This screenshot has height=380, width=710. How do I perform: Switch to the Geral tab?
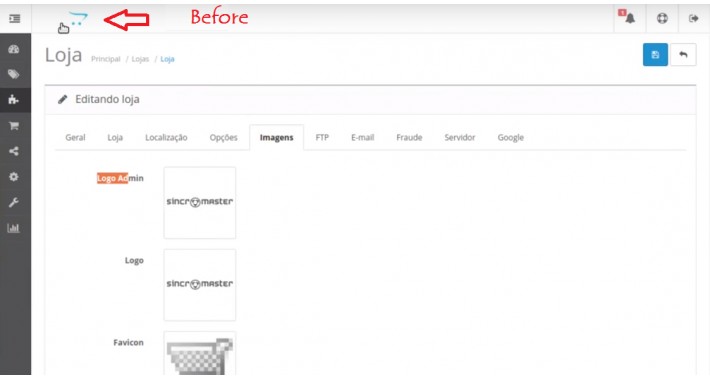[75, 137]
